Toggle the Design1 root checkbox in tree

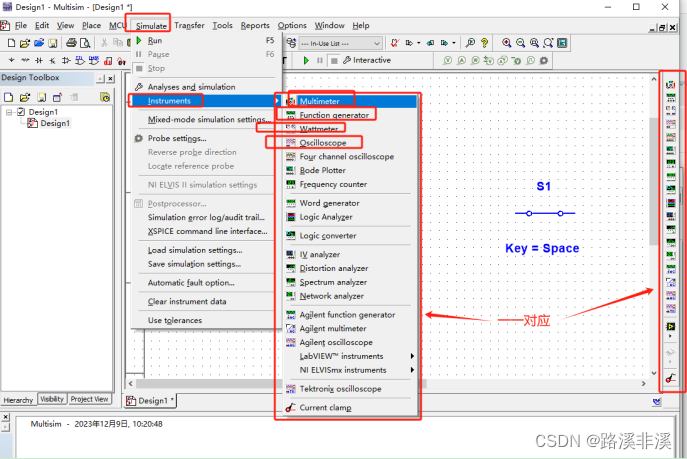pyautogui.click(x=21, y=112)
